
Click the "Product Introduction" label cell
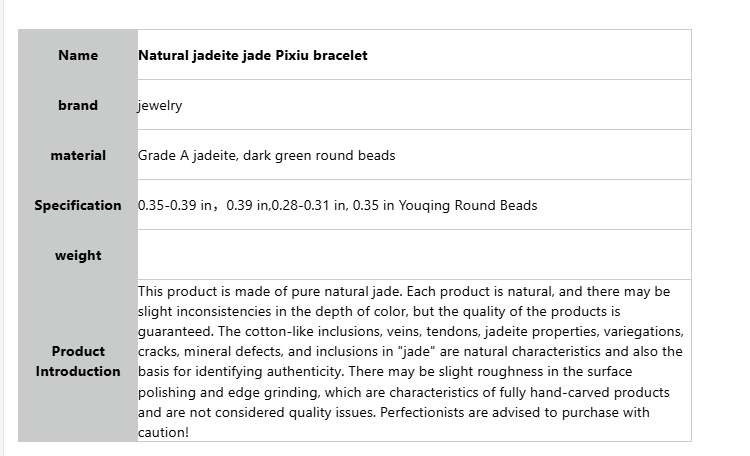[78, 361]
